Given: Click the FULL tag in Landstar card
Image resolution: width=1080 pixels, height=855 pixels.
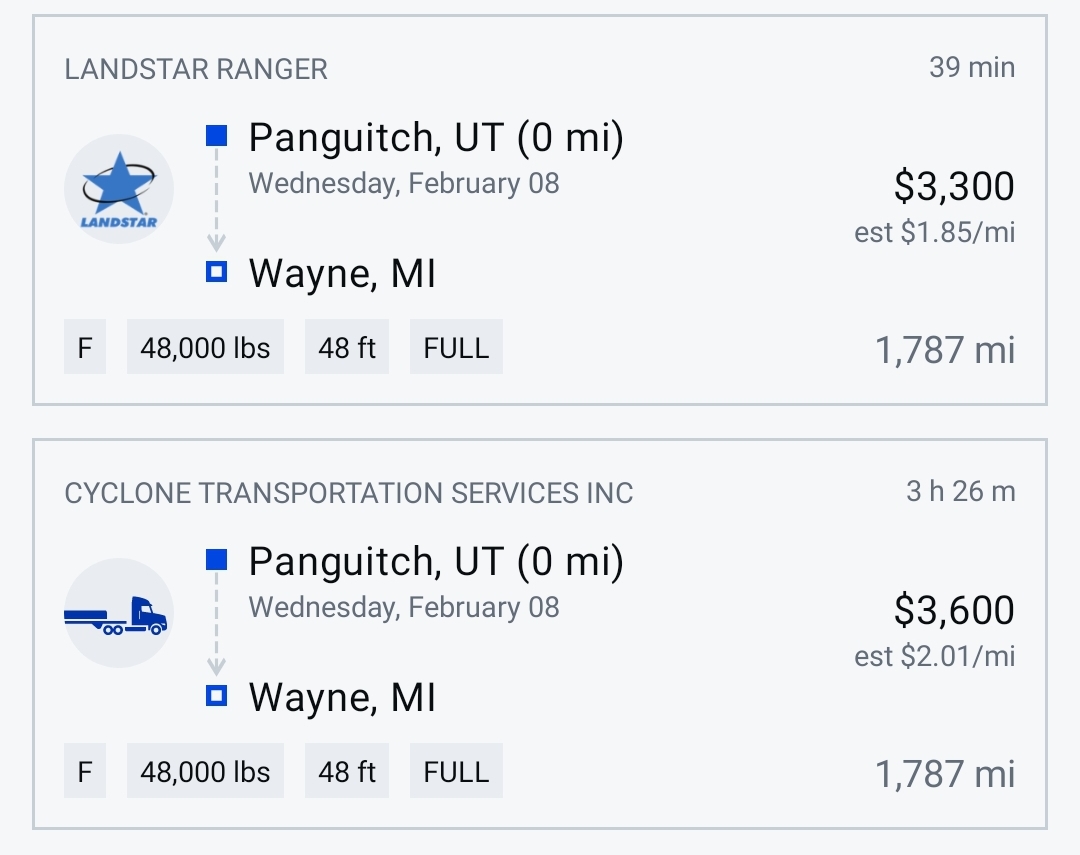Looking at the screenshot, I should pyautogui.click(x=456, y=347).
